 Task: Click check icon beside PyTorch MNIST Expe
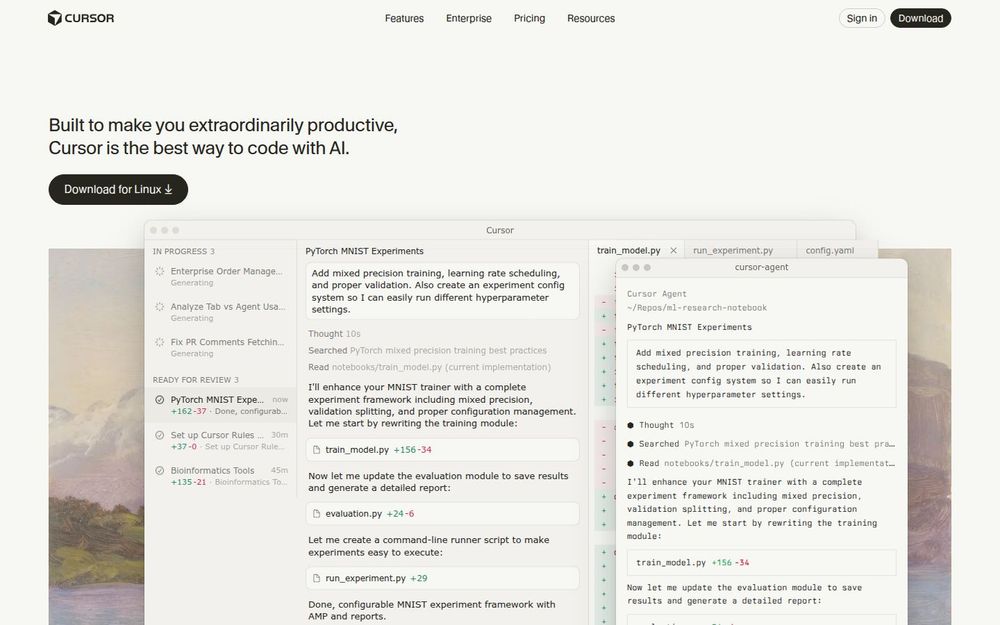(x=159, y=400)
